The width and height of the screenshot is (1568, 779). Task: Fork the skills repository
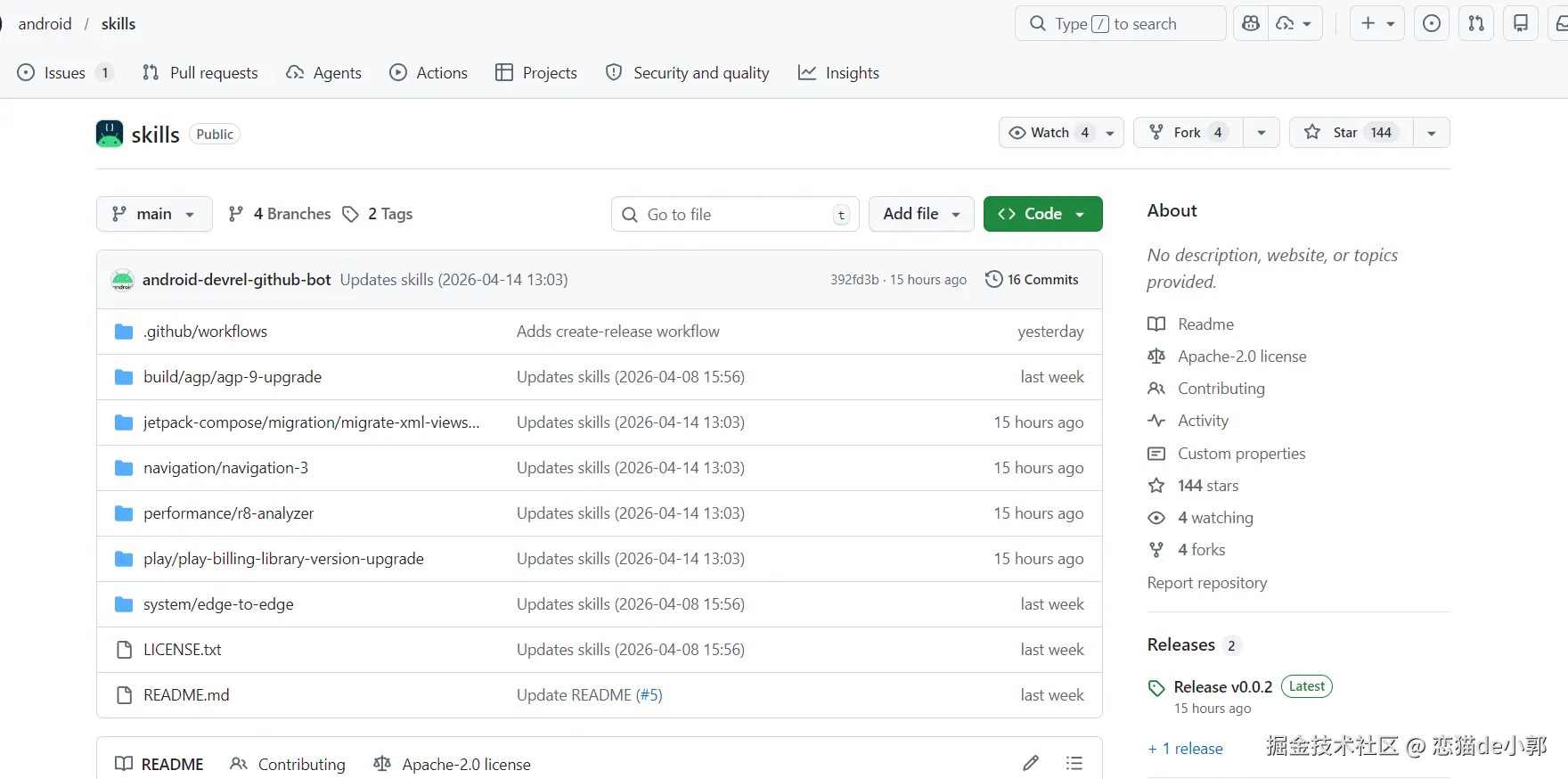tap(1188, 133)
